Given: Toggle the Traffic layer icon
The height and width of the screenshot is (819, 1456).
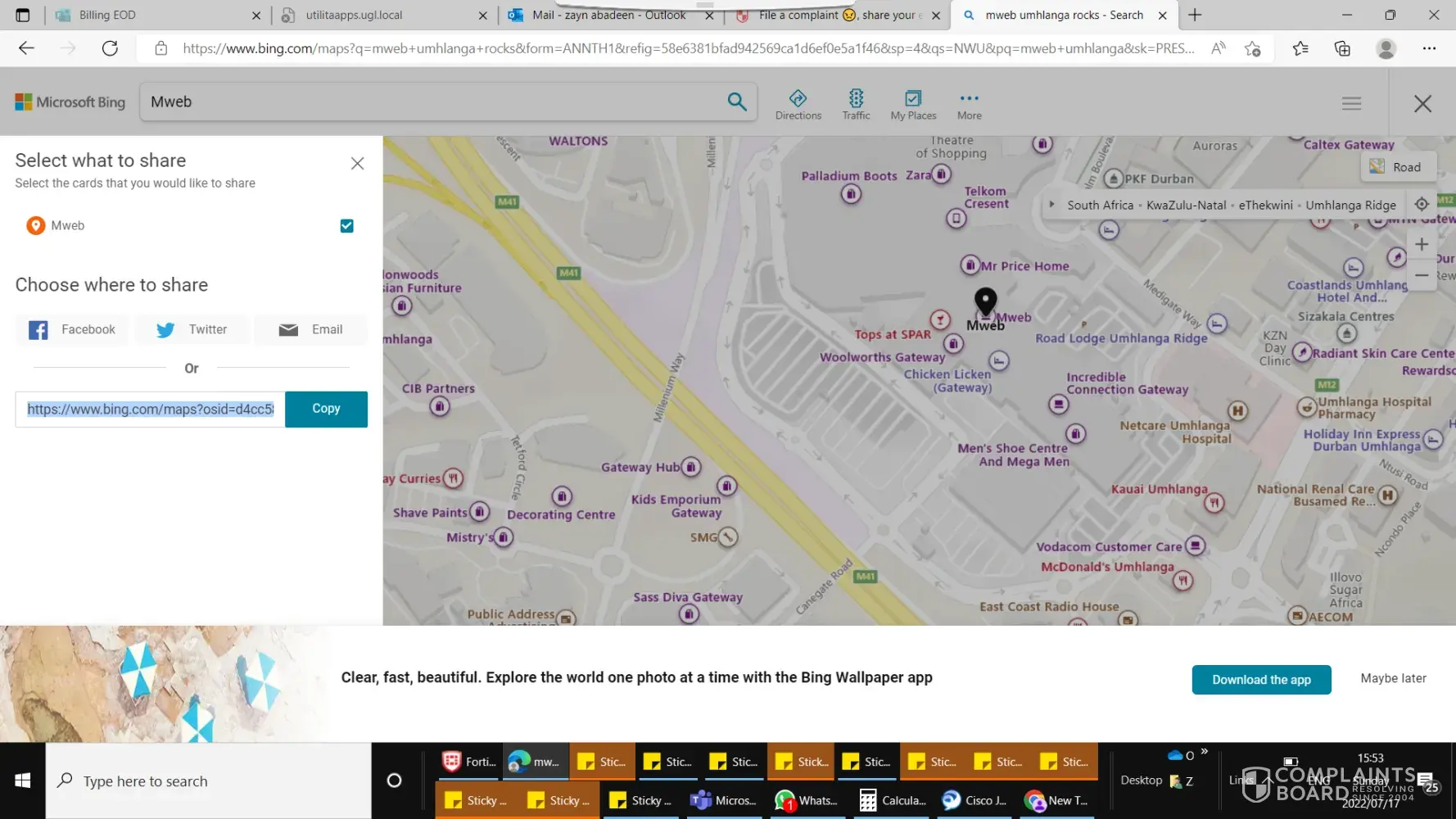Looking at the screenshot, I should 856,104.
